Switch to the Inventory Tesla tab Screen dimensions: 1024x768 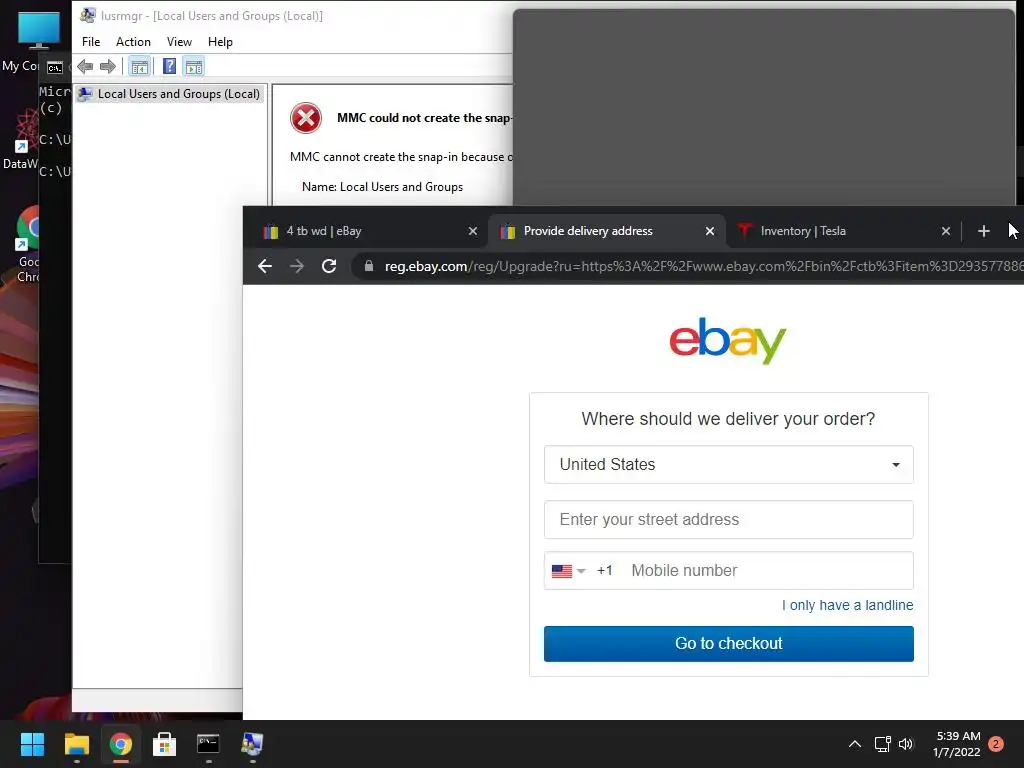point(842,231)
